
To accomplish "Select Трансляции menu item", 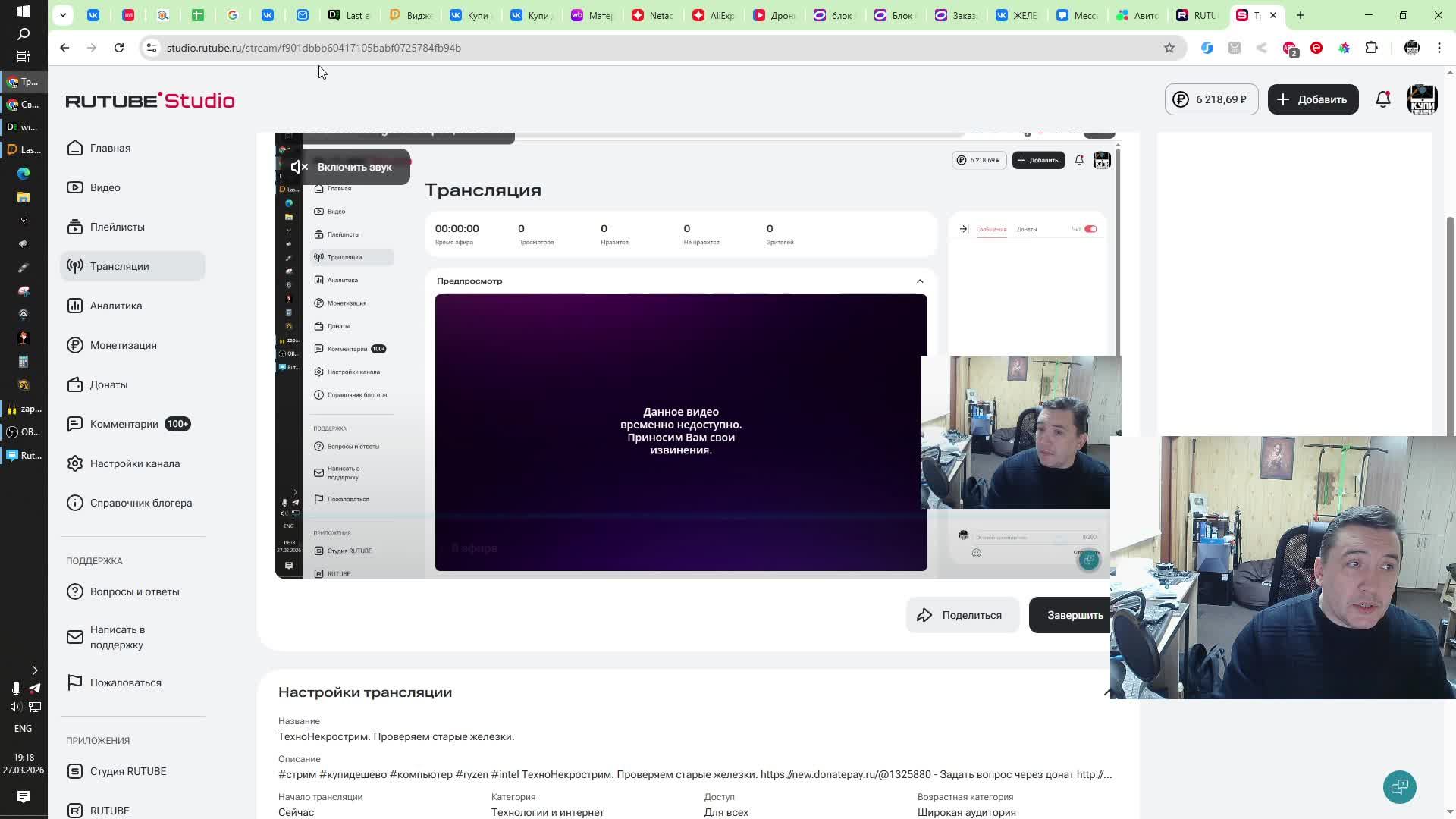I will pyautogui.click(x=119, y=266).
